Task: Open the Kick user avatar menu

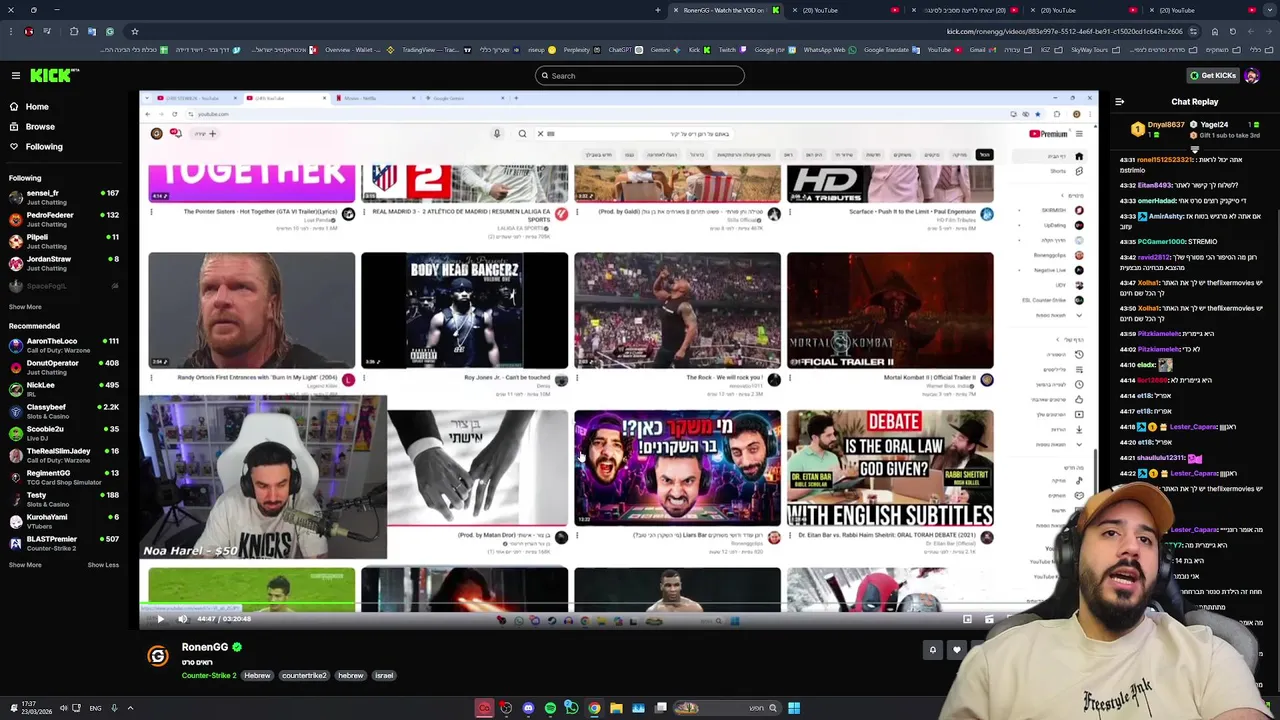Action: click(x=1252, y=75)
